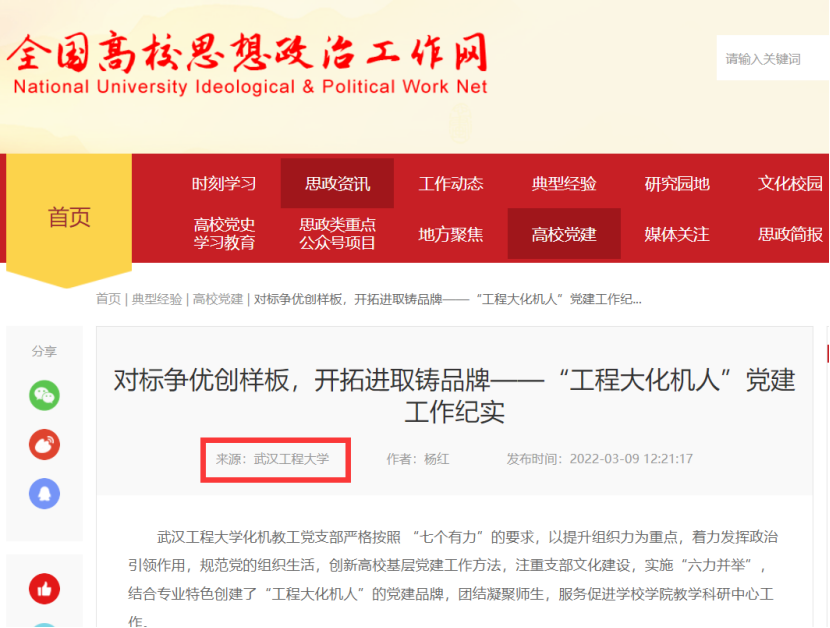
Task: Like the article with thumbs-up icon
Action: click(x=44, y=589)
